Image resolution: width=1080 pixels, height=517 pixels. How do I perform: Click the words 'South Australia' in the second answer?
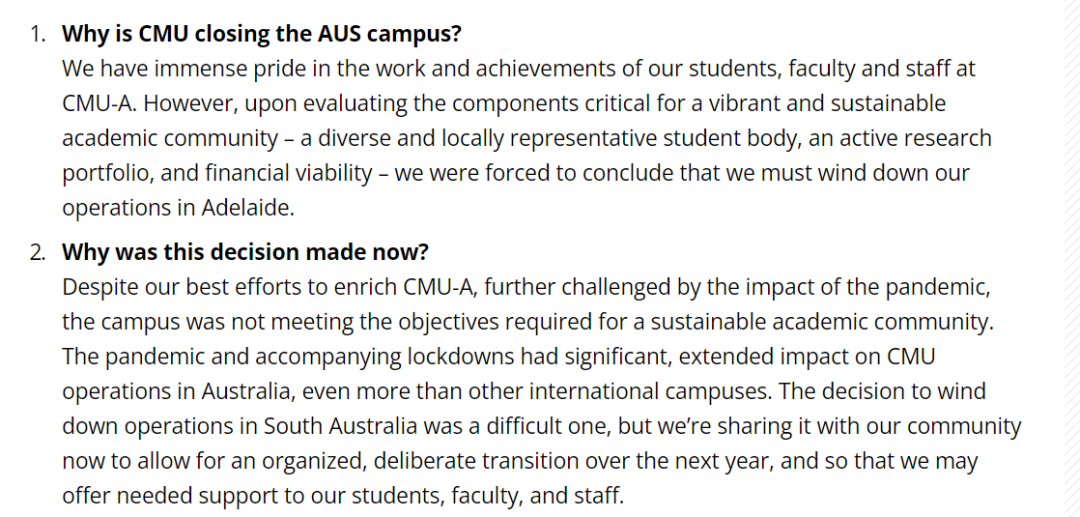[x=341, y=427]
